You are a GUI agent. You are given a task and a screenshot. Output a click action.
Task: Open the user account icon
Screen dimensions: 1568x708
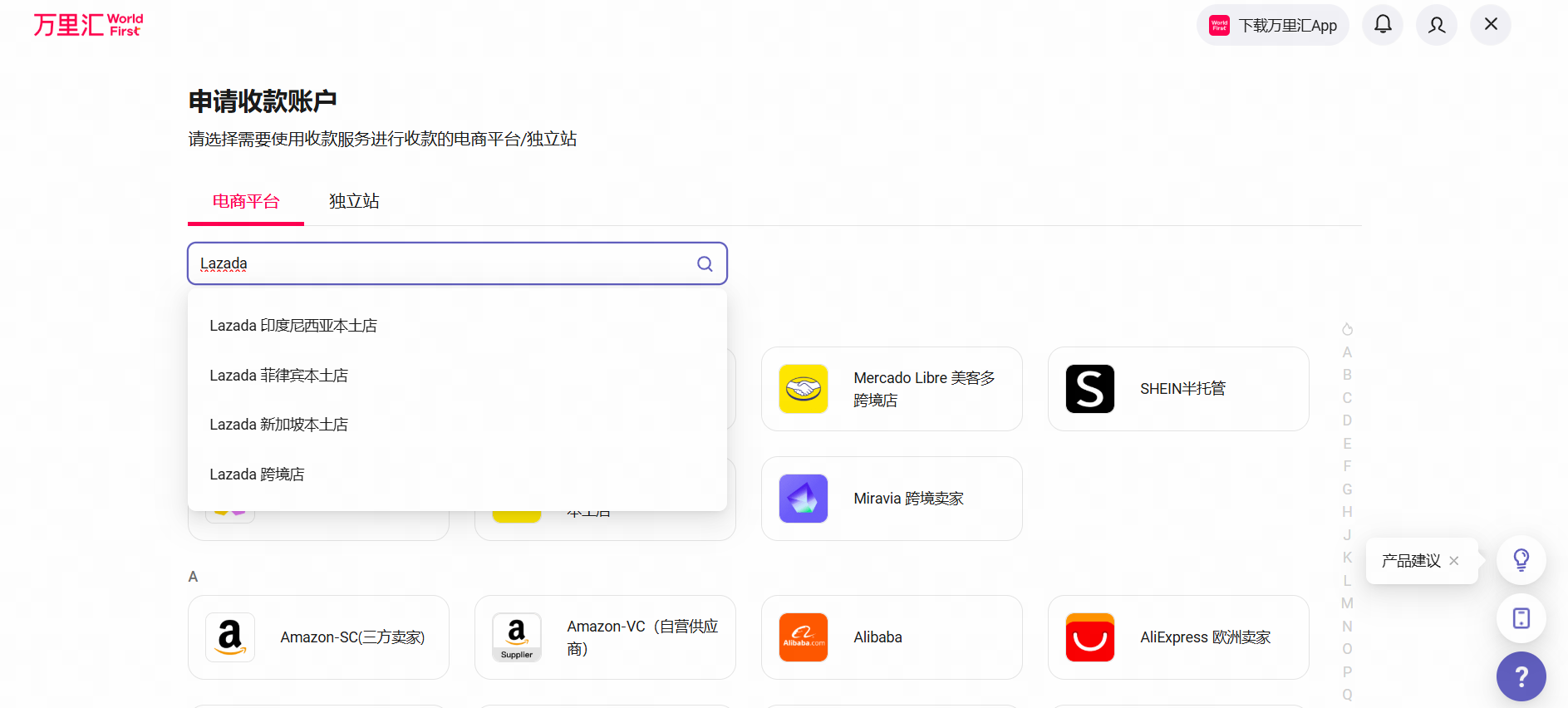point(1437,25)
